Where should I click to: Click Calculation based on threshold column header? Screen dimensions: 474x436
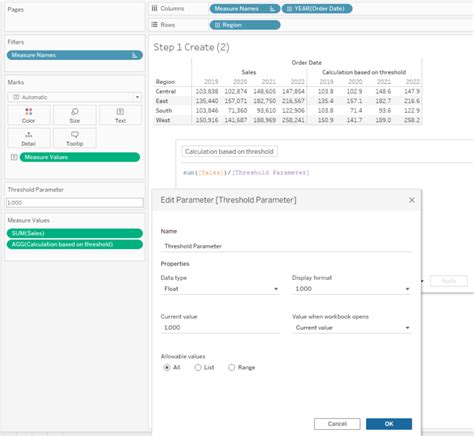pyautogui.click(x=364, y=72)
